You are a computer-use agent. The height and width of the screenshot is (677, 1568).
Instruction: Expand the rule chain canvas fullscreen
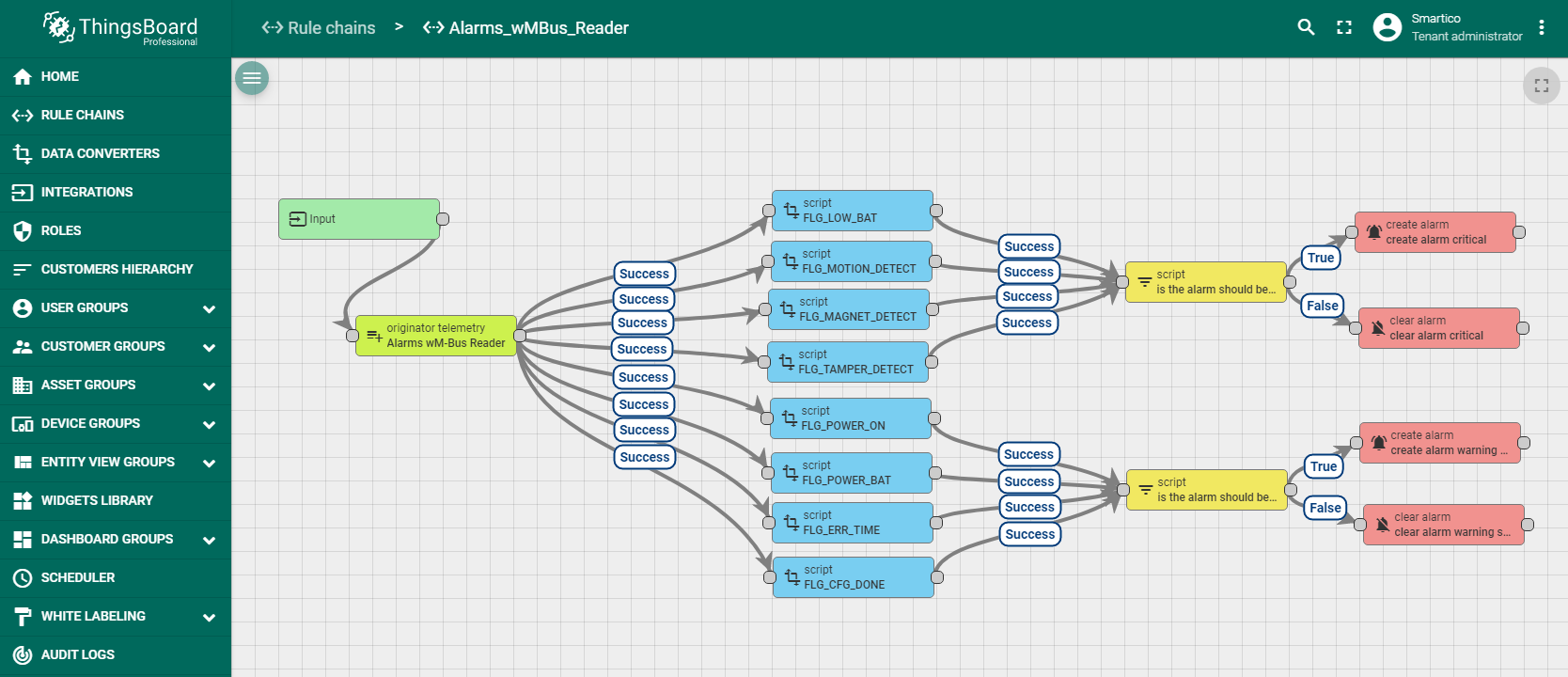(x=1541, y=86)
